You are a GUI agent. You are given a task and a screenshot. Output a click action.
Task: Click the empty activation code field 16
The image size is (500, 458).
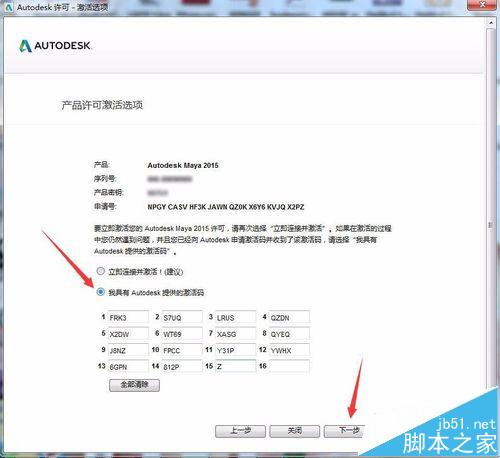pos(289,366)
